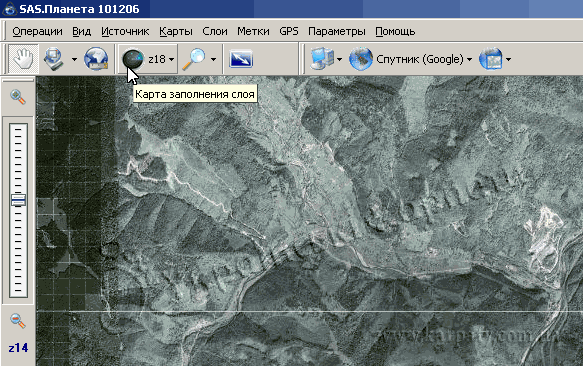Click the download from computer icon
Screen dimensions: 583x366
point(54,59)
